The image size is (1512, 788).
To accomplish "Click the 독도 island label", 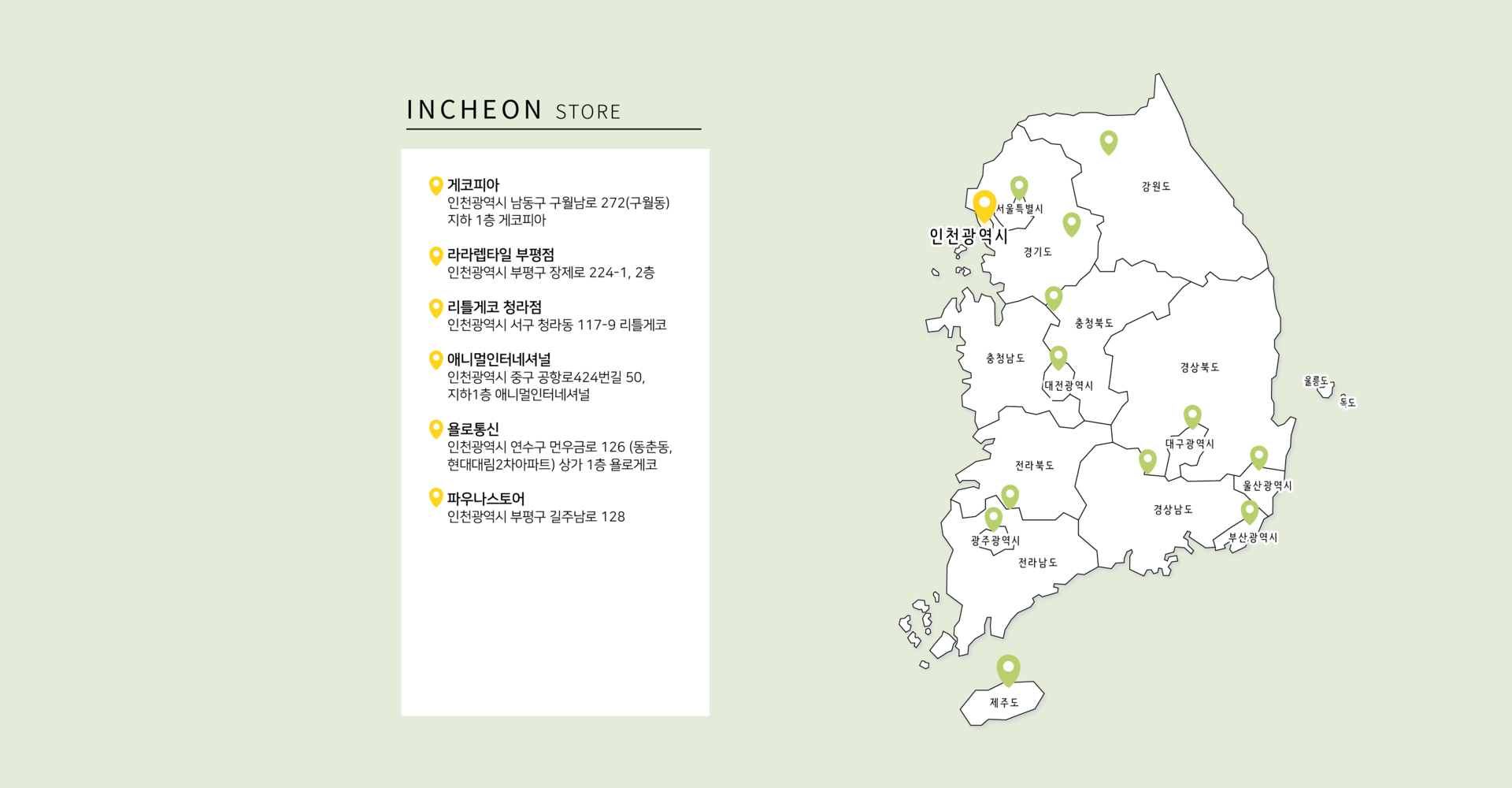I will click(x=1347, y=402).
